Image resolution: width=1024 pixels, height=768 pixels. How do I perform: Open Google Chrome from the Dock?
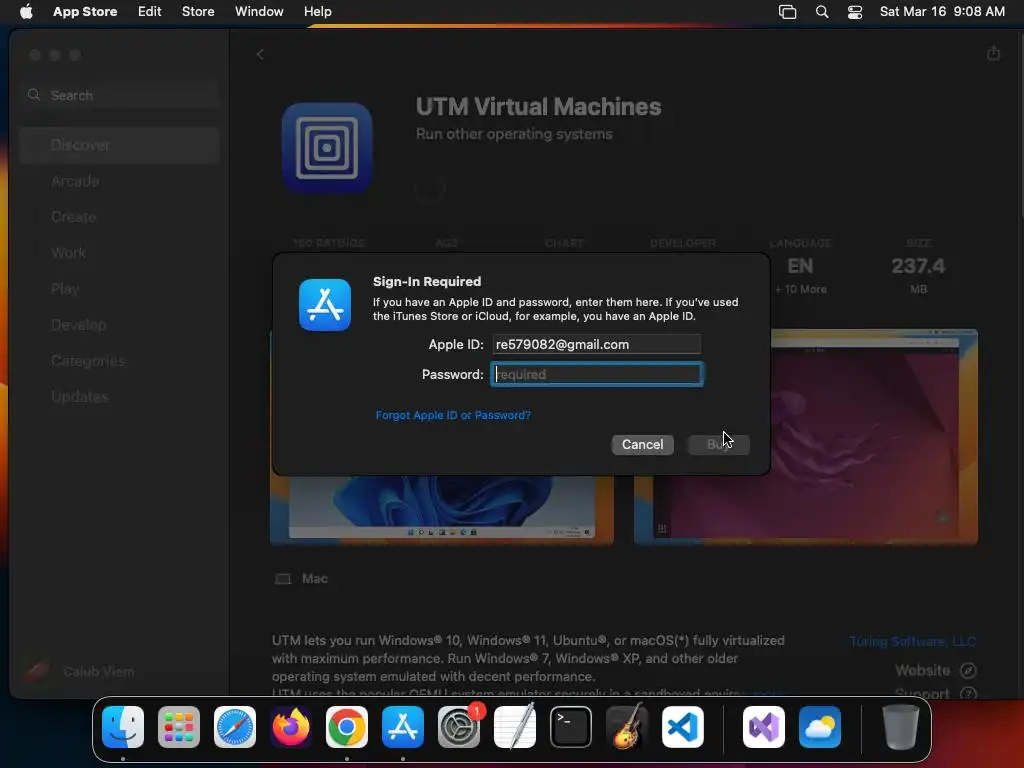point(347,727)
